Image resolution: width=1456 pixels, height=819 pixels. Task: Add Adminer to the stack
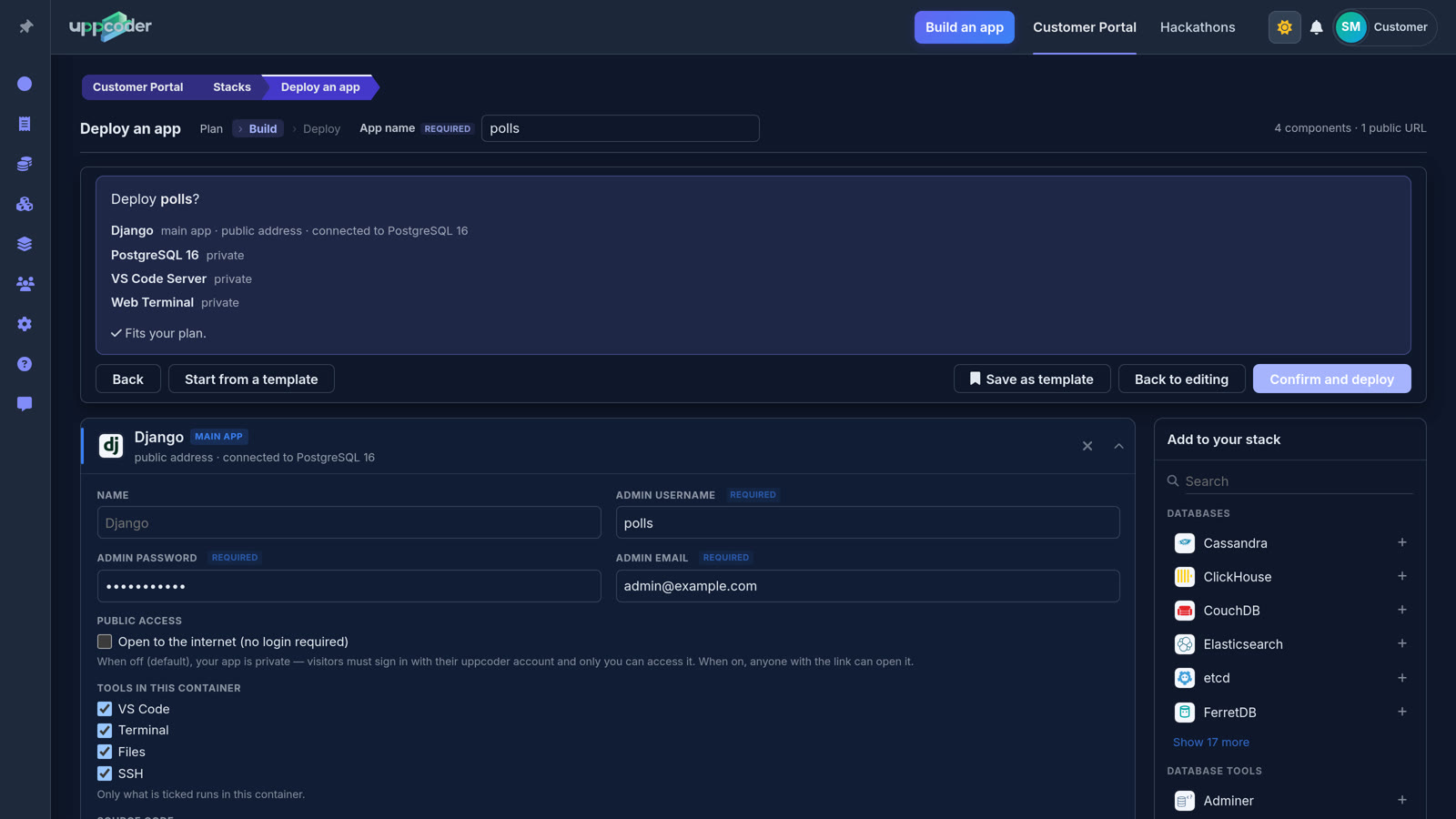pyautogui.click(x=1401, y=800)
